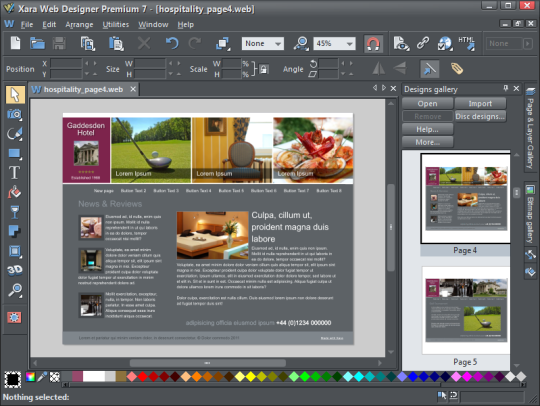Click the Undo arrow icon
This screenshot has width=540, height=406.
(x=172, y=43)
